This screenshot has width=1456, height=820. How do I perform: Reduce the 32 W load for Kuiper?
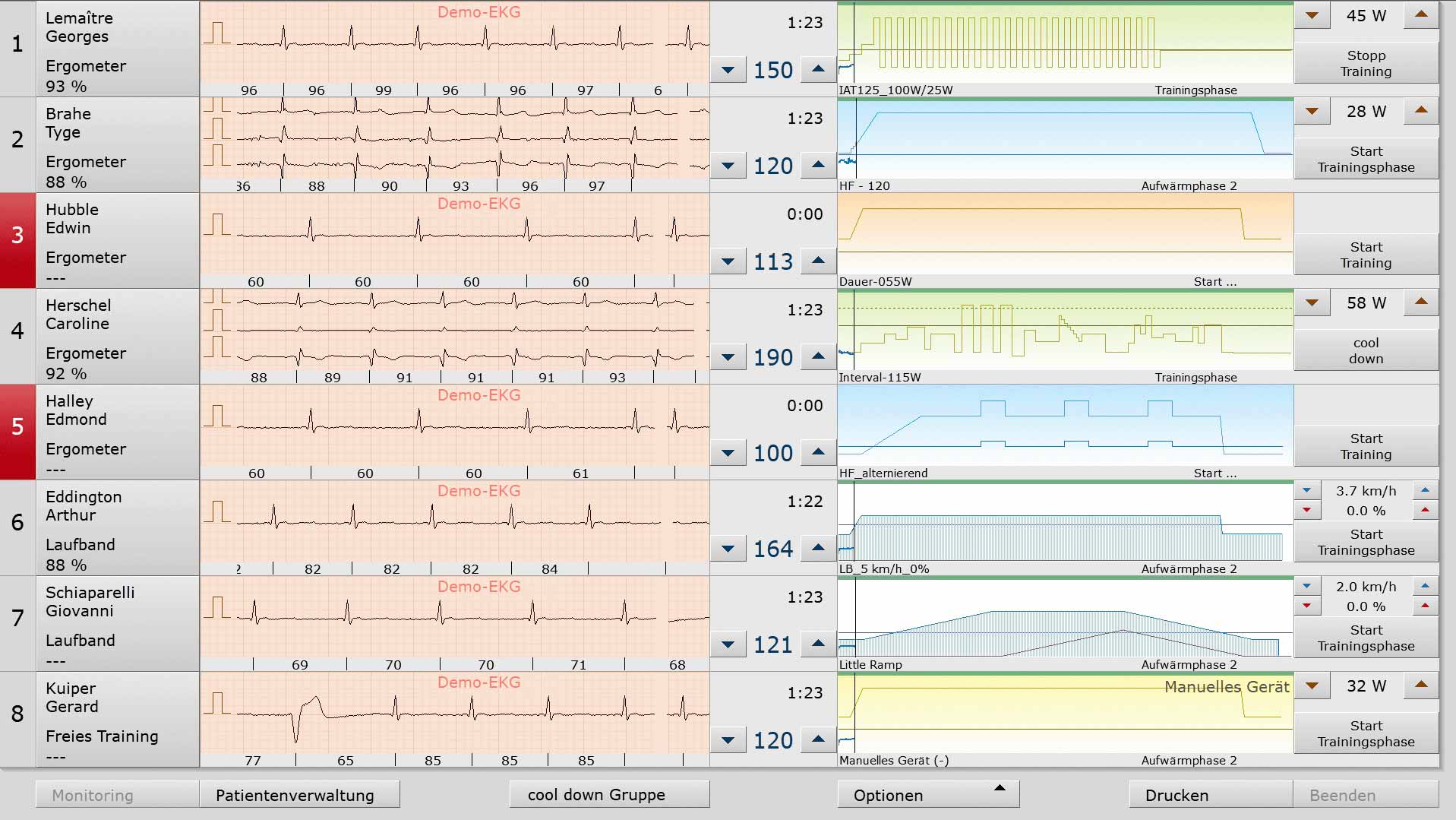click(1312, 686)
